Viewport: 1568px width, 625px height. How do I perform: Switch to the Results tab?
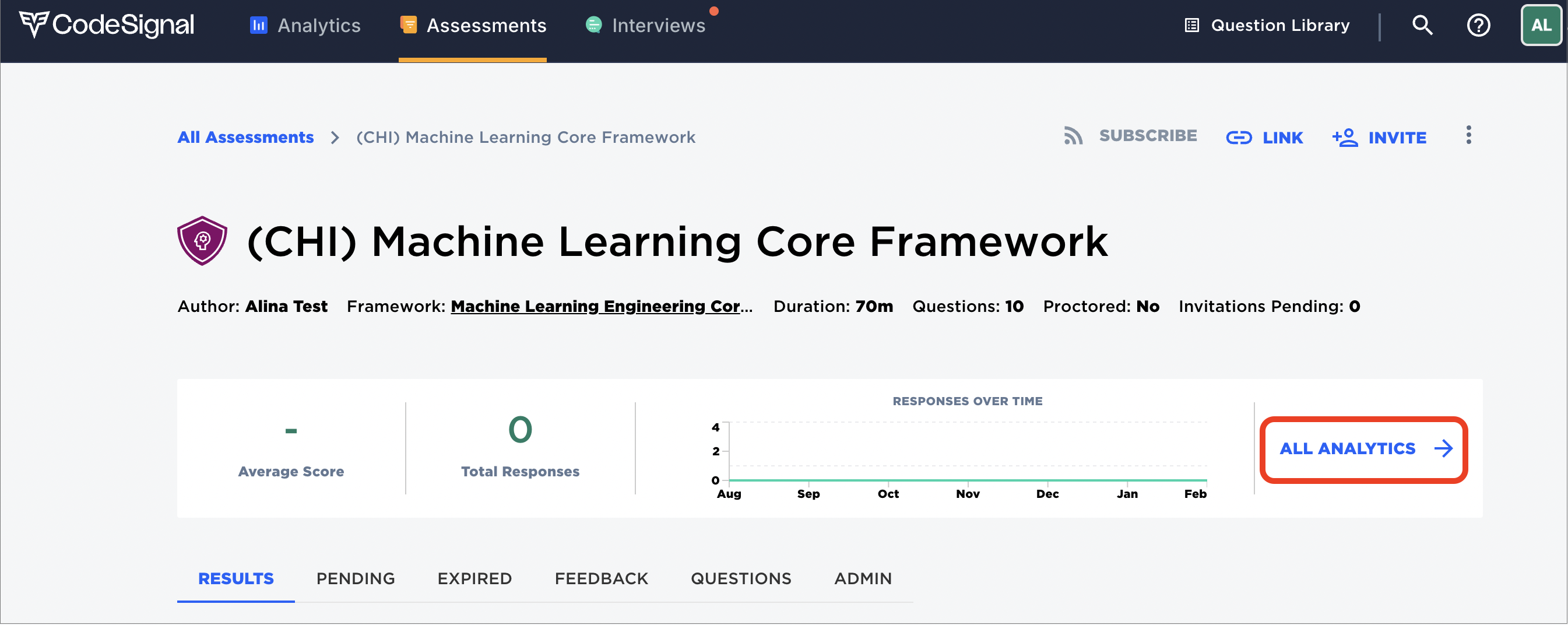(235, 579)
